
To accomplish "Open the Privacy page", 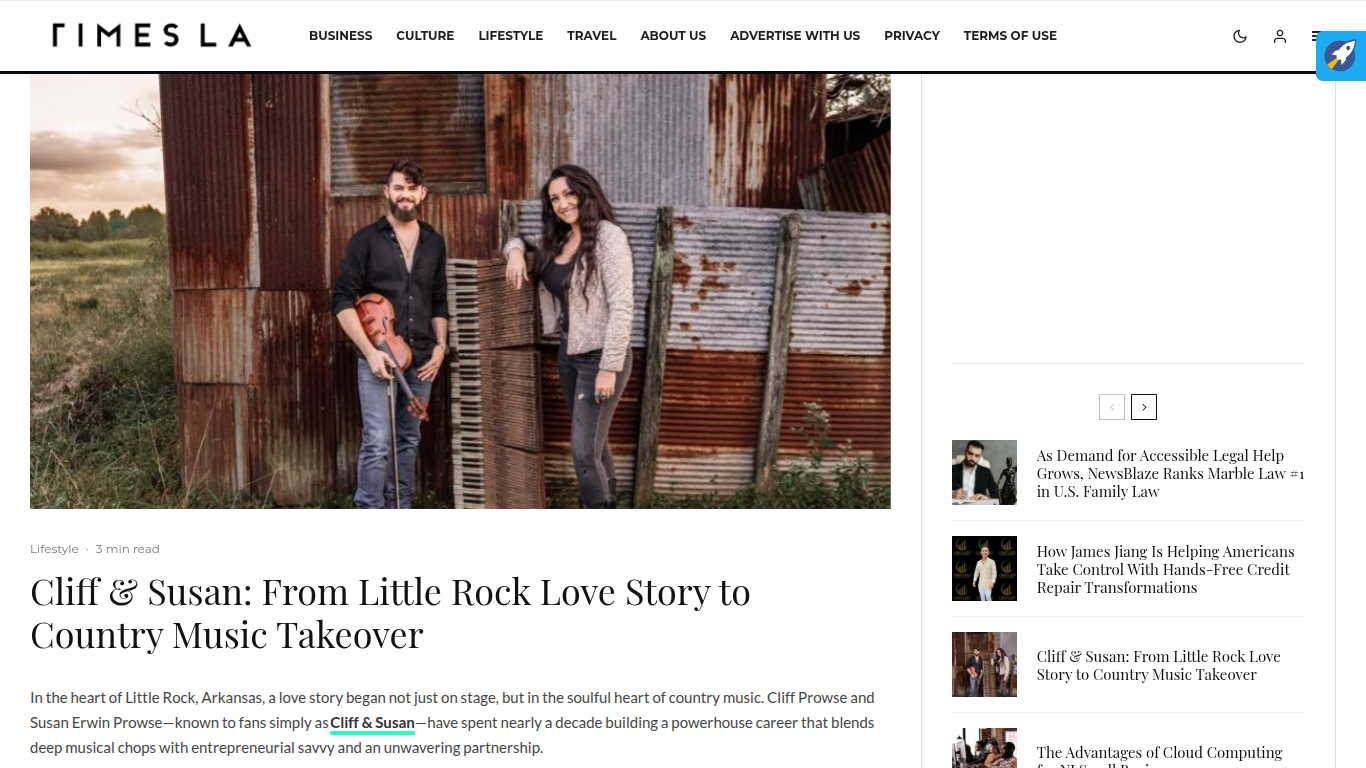I will tap(911, 36).
